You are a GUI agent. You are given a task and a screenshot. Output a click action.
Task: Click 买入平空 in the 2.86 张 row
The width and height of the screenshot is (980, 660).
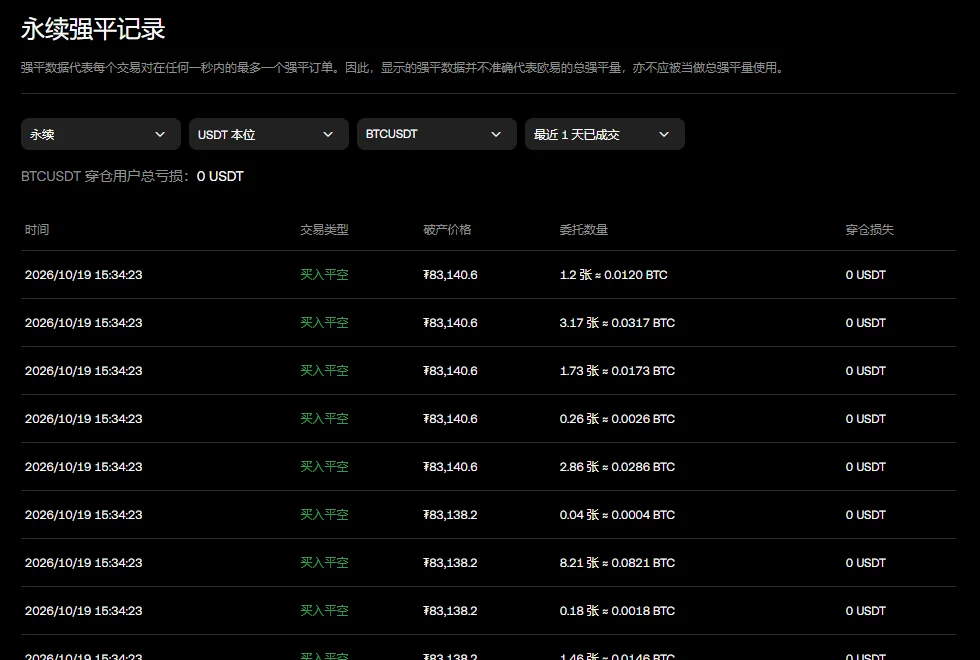(x=324, y=467)
